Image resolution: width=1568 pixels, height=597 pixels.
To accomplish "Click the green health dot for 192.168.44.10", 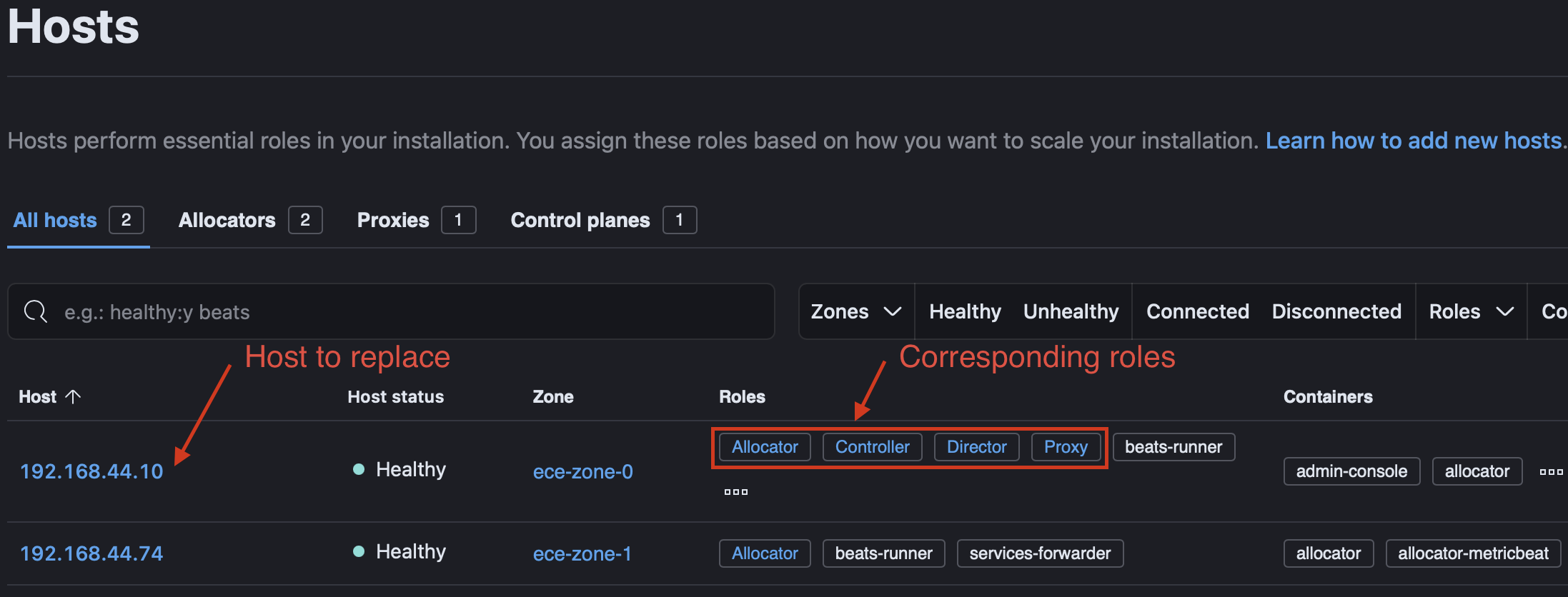I will point(357,468).
